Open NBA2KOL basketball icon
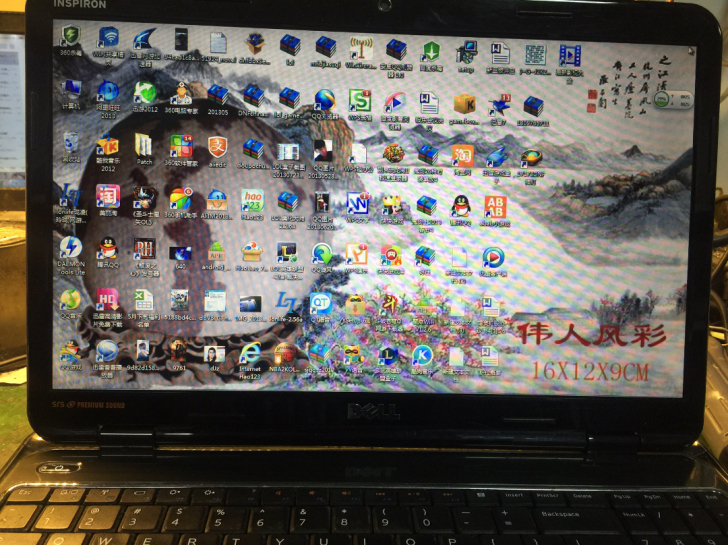 [284, 355]
